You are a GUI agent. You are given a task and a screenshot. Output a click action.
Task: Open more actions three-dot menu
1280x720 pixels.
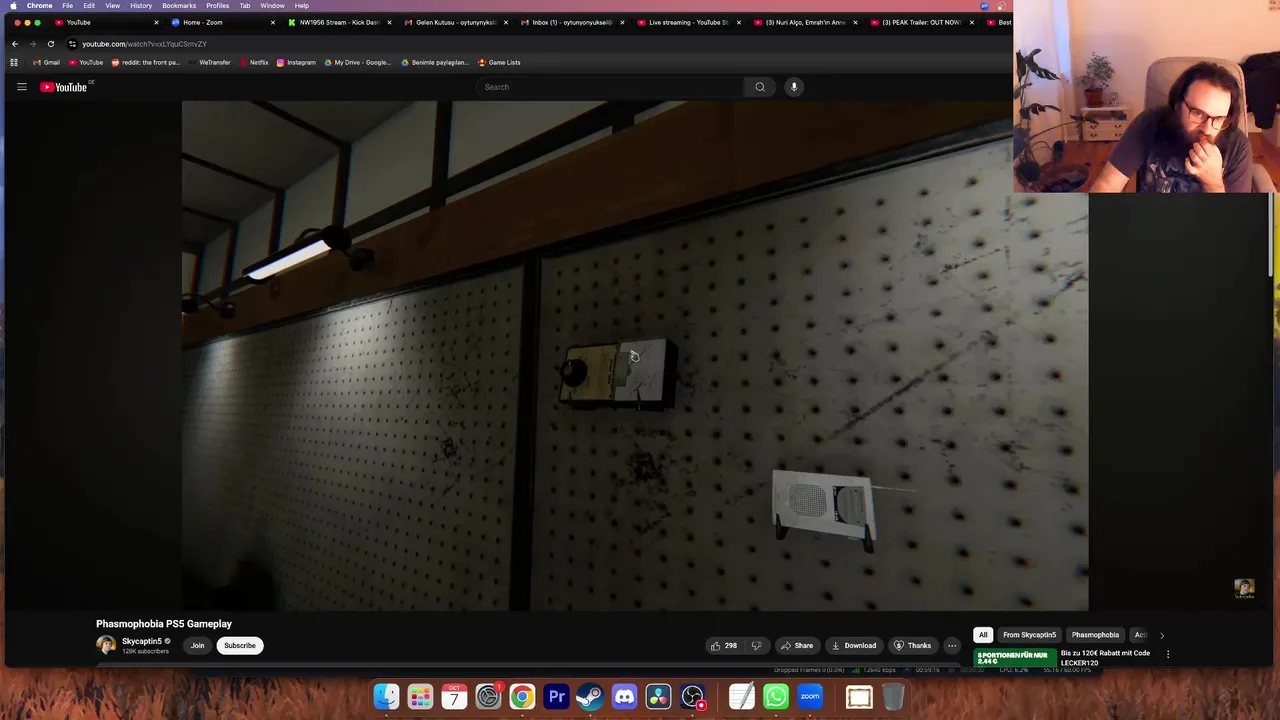pos(952,645)
